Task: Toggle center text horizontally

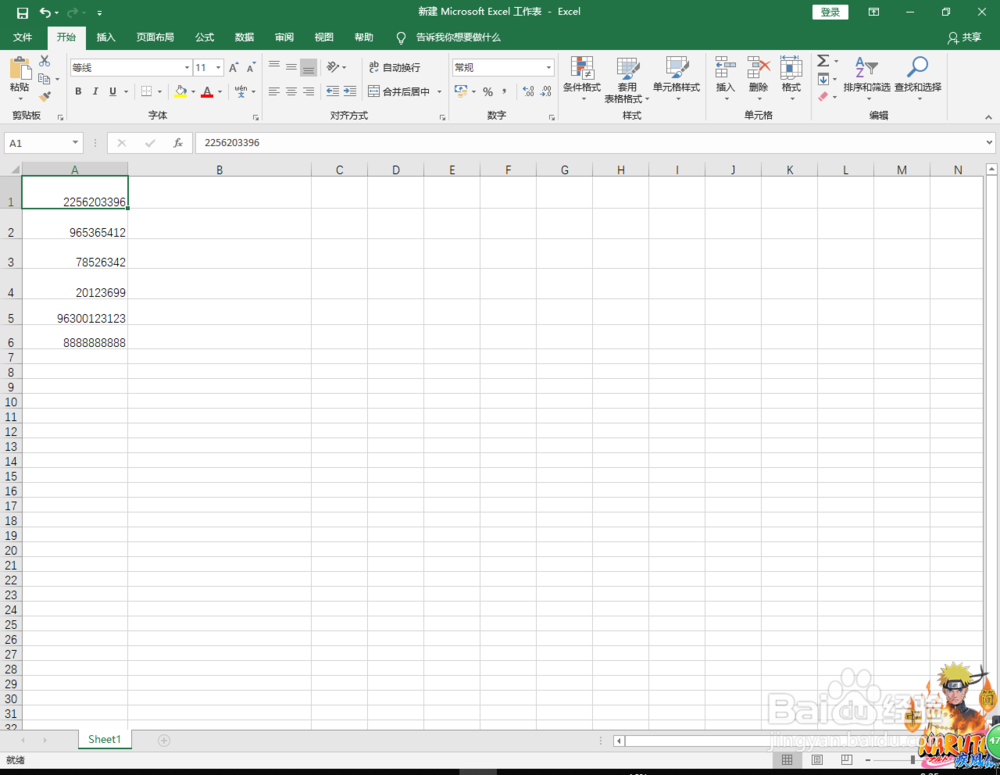Action: (291, 91)
